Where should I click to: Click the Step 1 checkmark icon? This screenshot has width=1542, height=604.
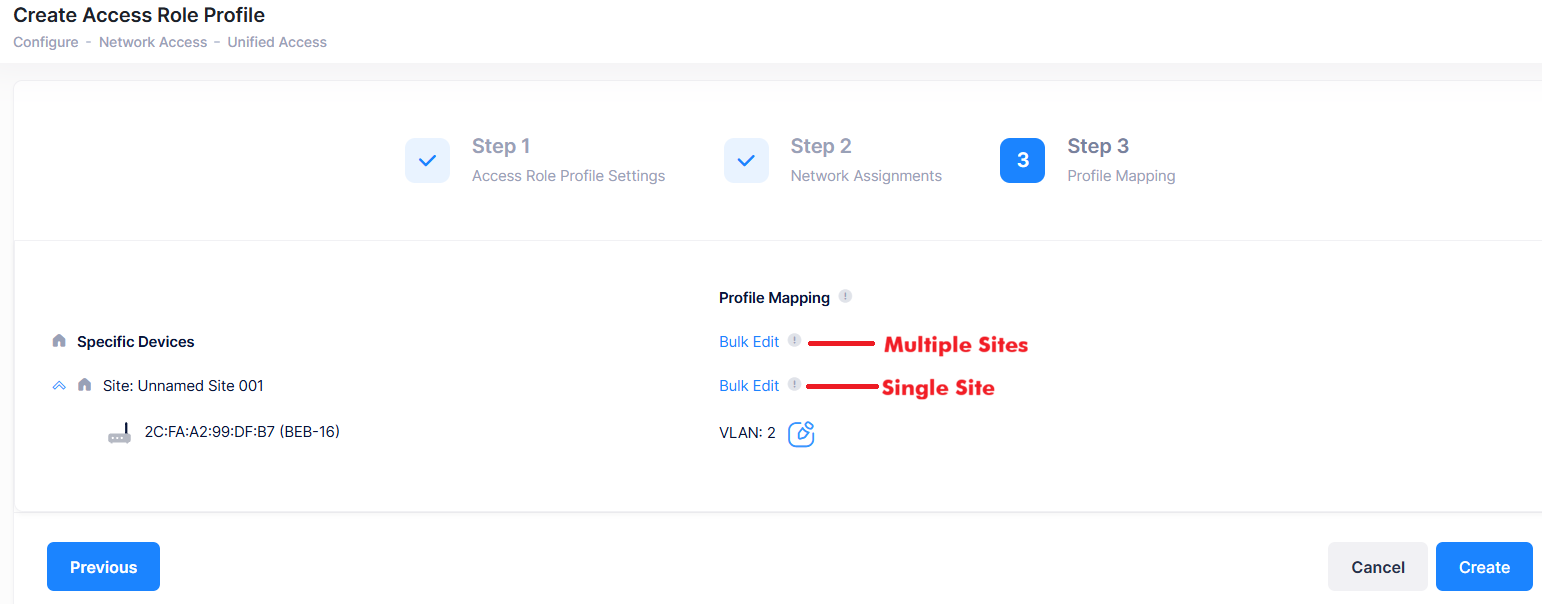[x=427, y=160]
